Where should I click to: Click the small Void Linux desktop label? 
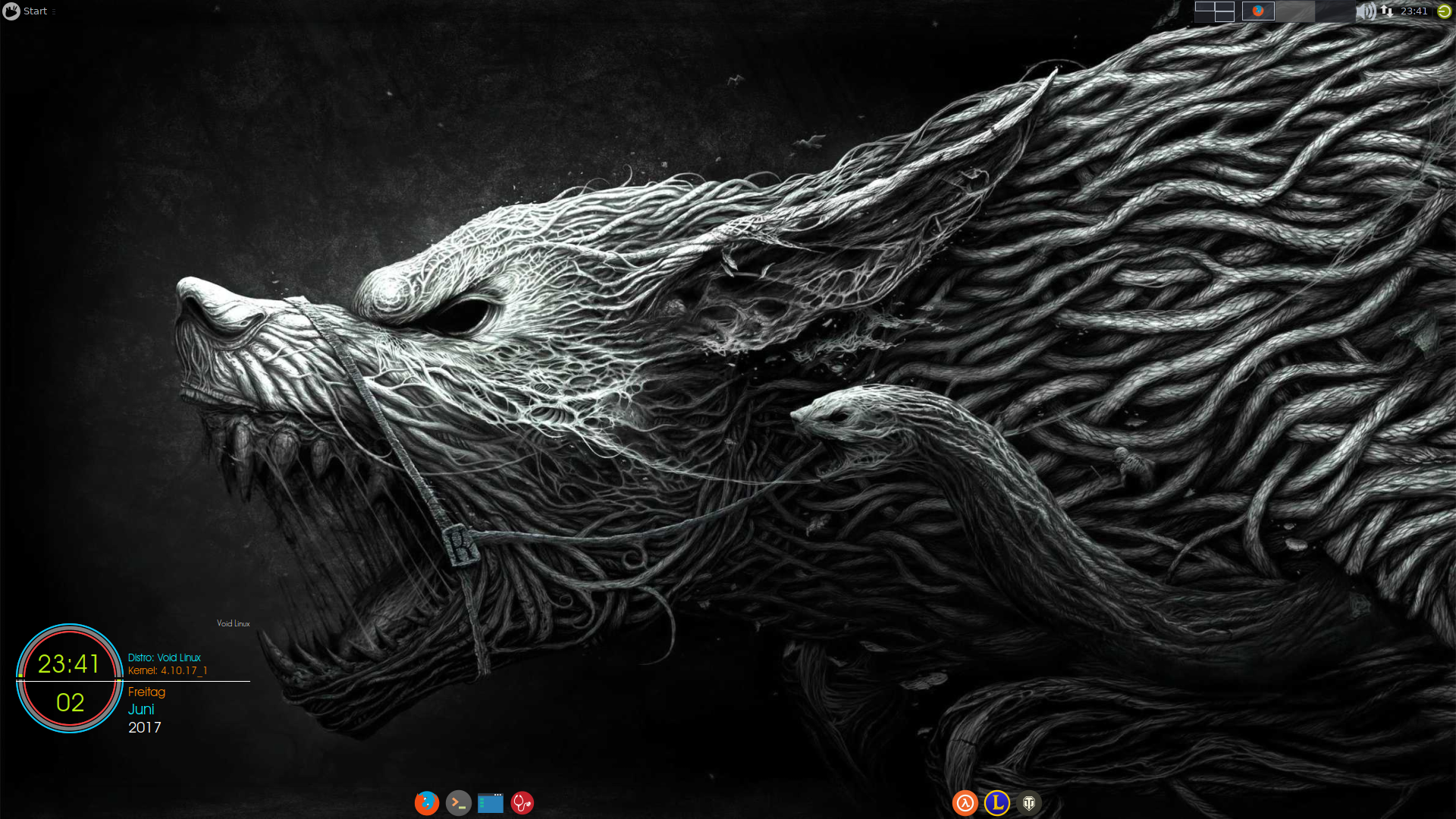[x=233, y=623]
